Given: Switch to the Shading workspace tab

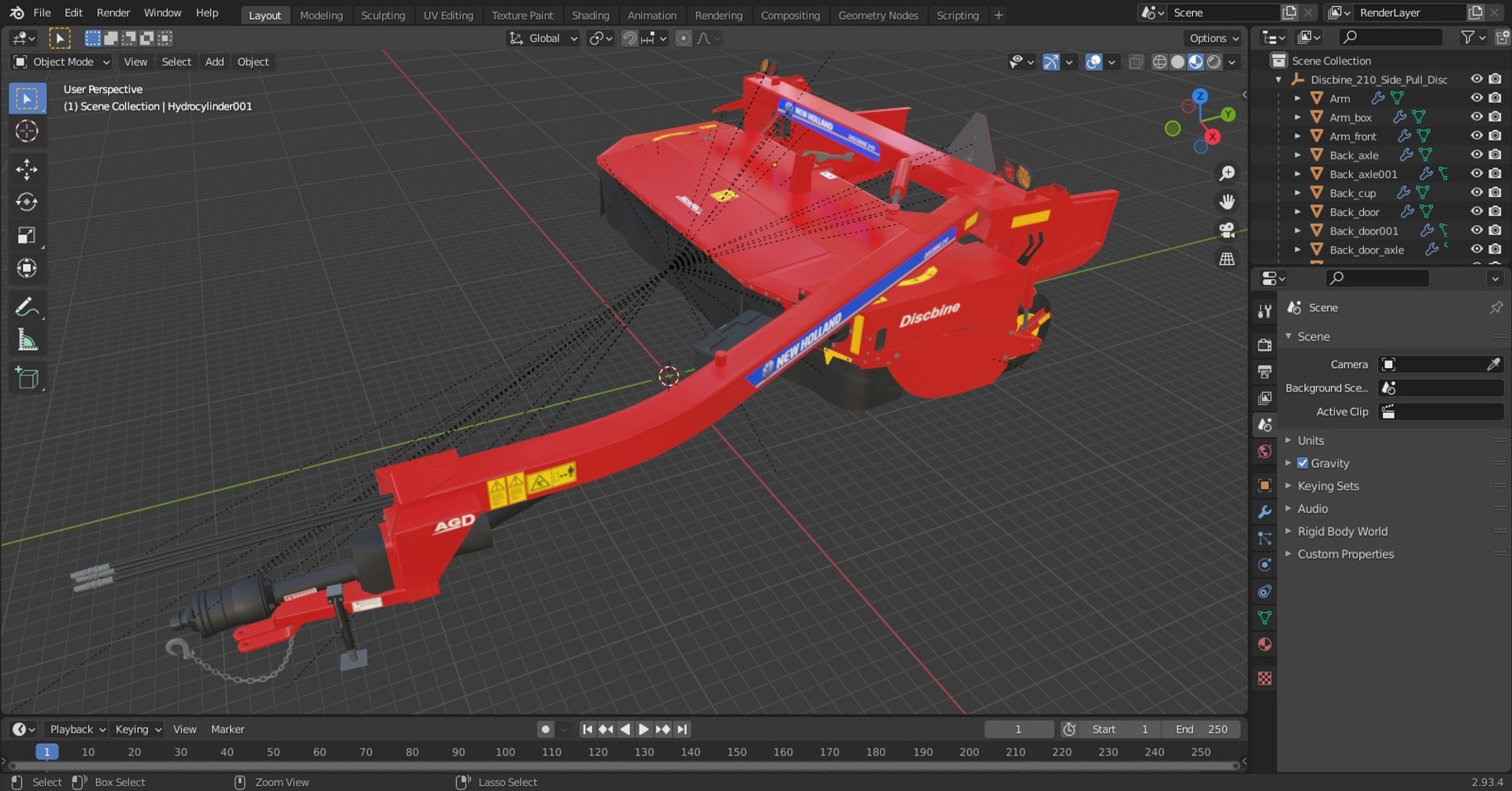Looking at the screenshot, I should coord(591,15).
